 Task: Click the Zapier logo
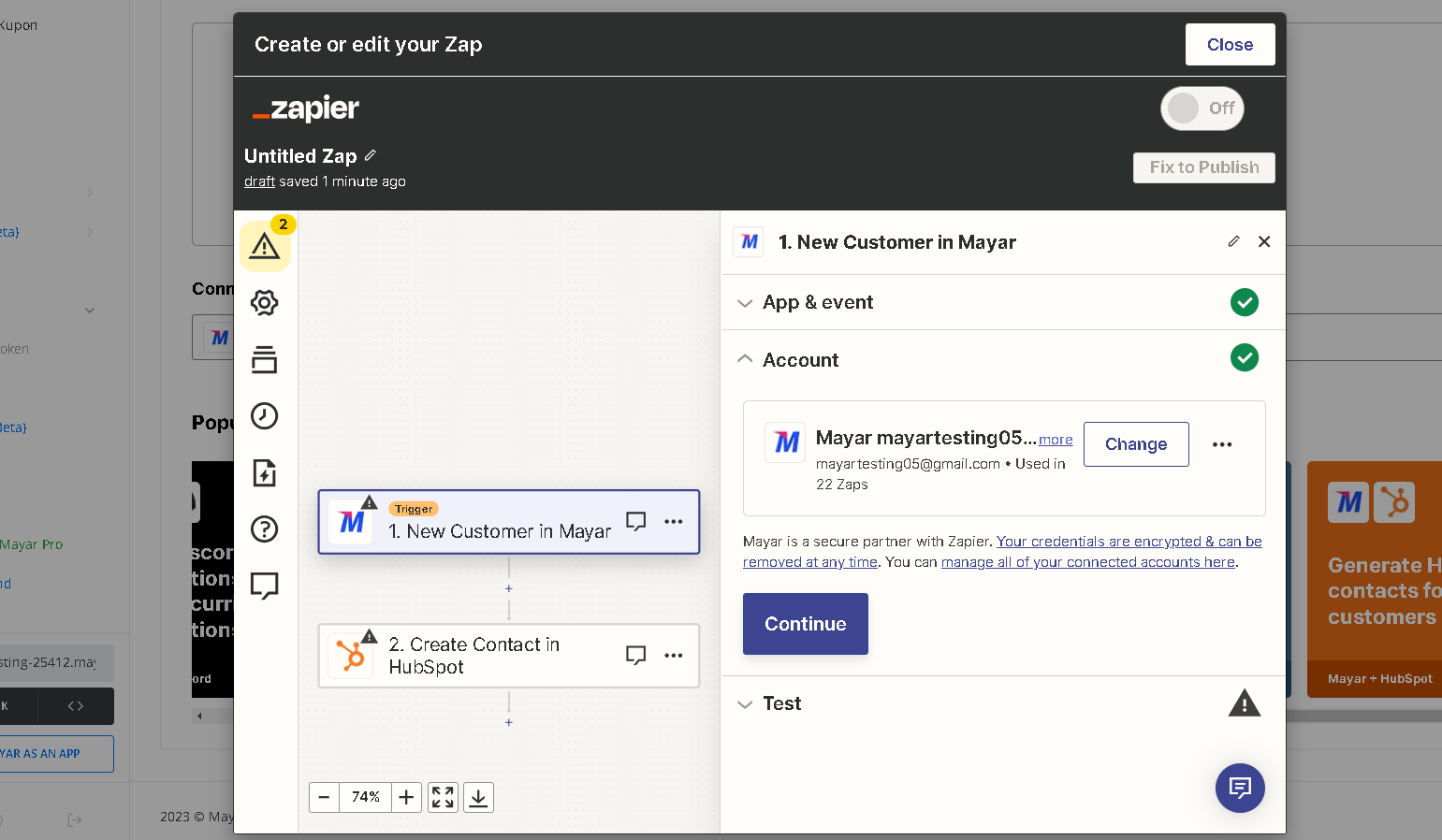pos(306,109)
